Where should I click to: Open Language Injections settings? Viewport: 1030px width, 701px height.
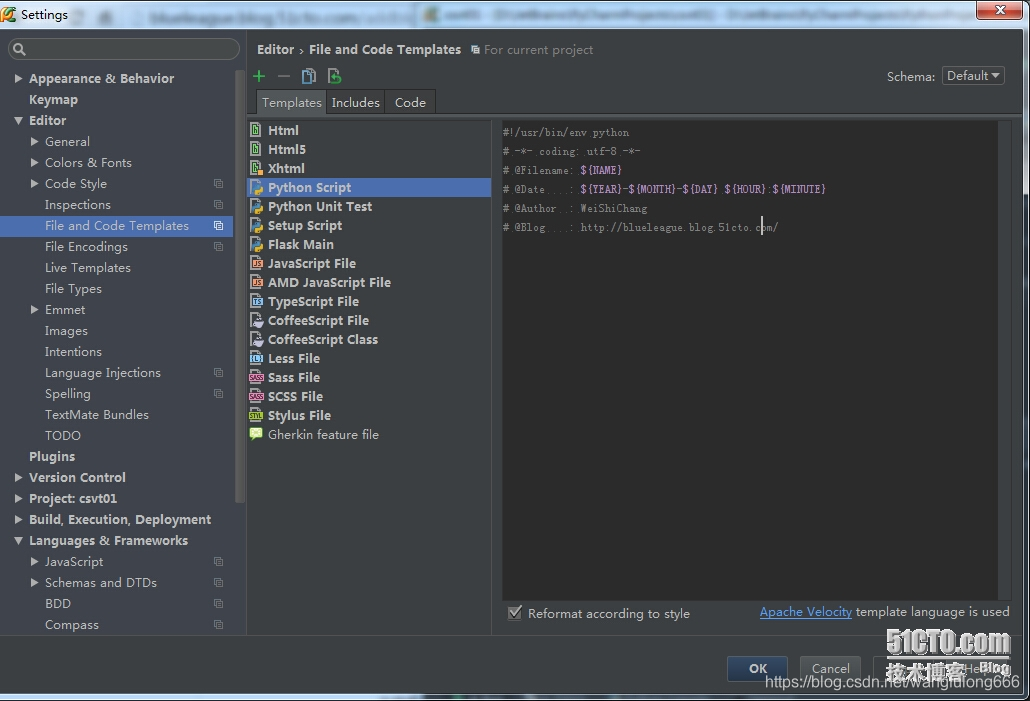[102, 373]
